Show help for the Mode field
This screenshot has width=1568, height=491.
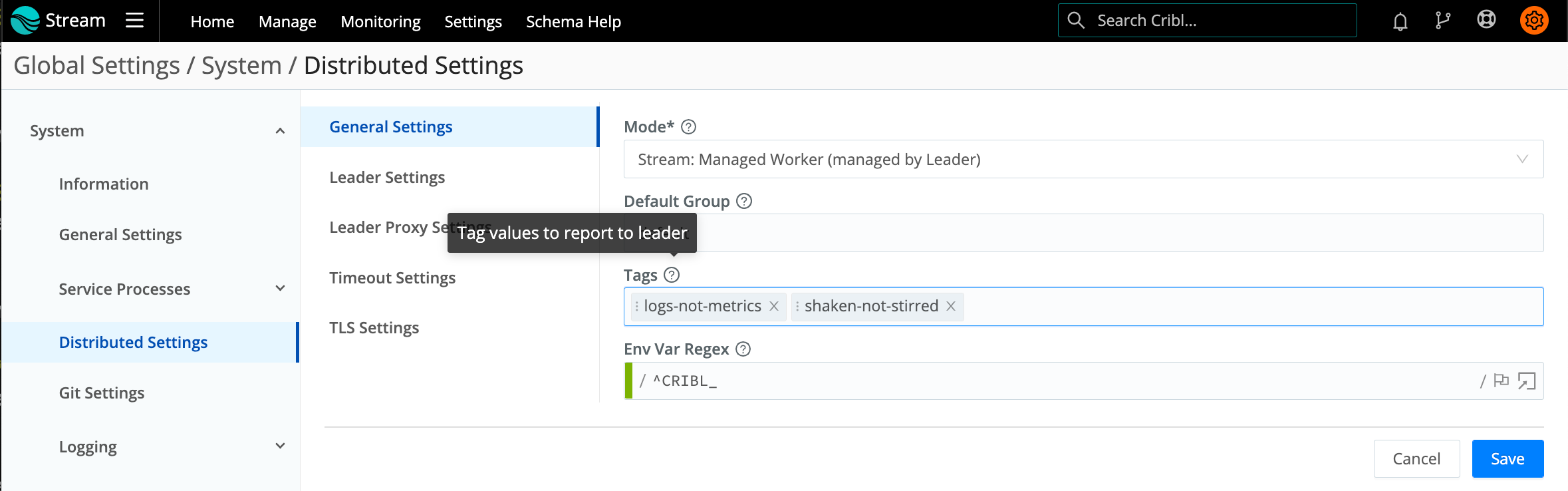click(x=689, y=127)
